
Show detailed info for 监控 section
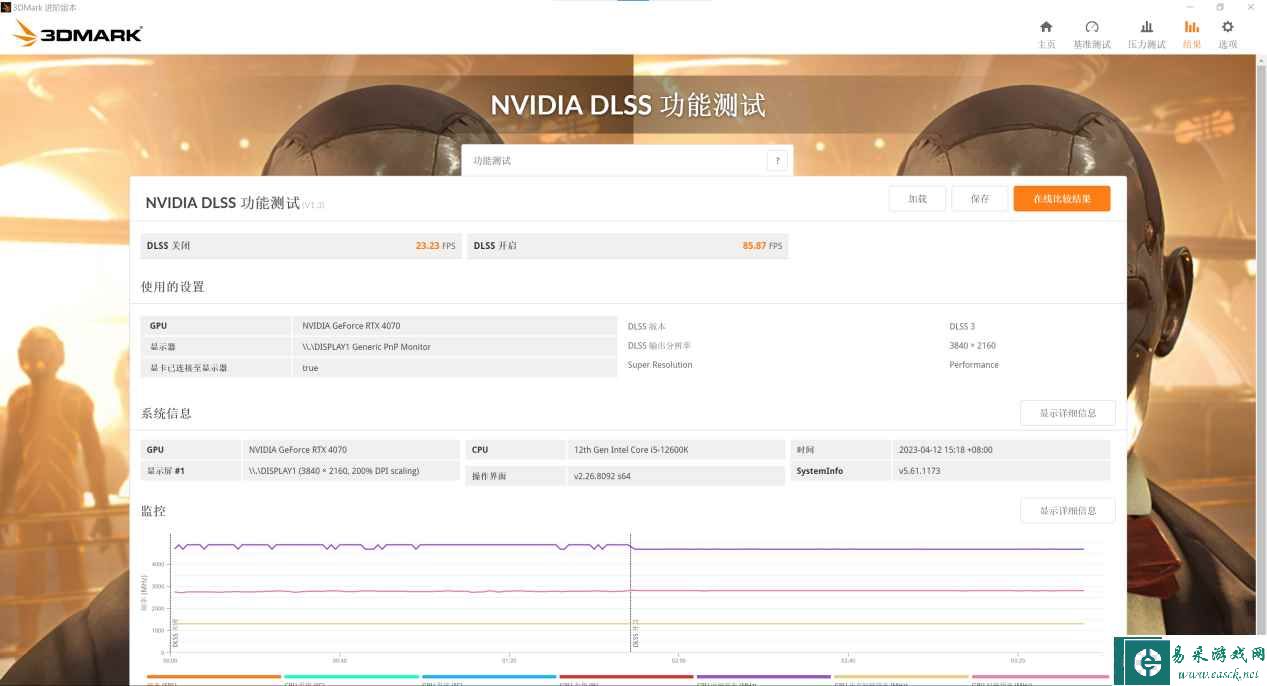point(1068,511)
